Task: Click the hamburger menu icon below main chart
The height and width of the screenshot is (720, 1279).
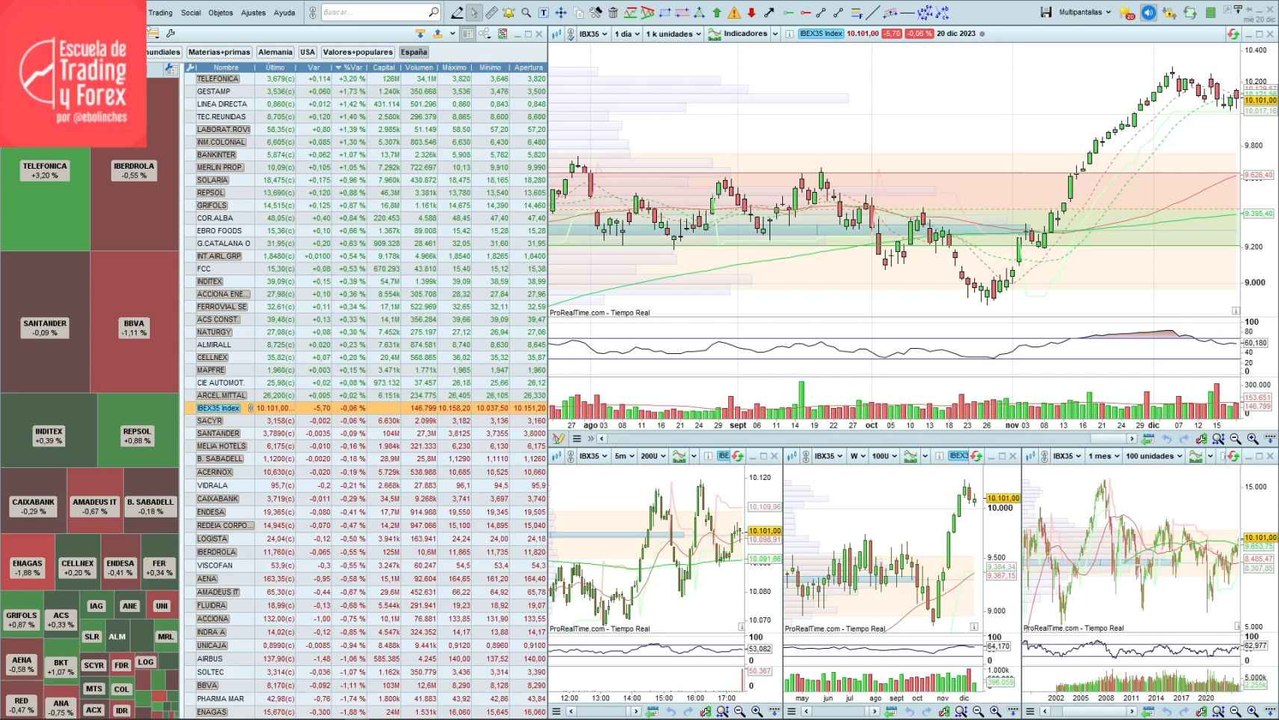Action: point(576,439)
